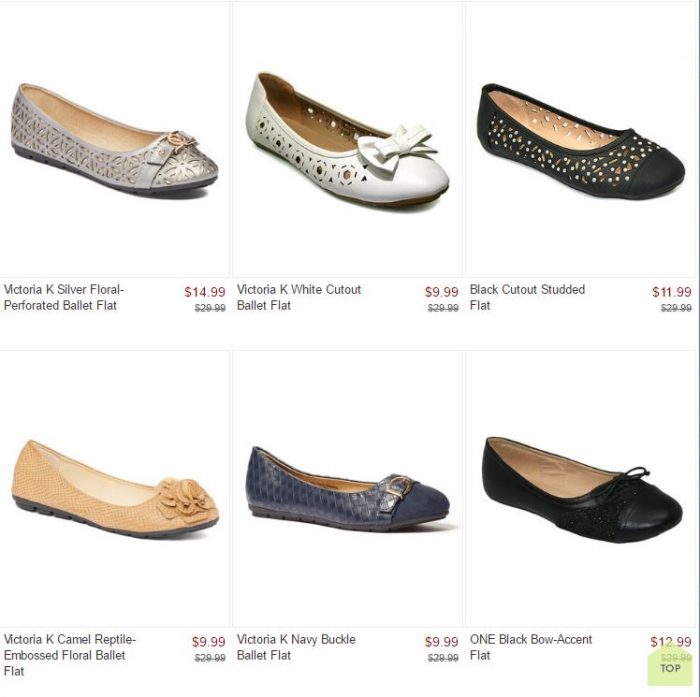Click the TOP back-to-top tag icon
The height and width of the screenshot is (697, 700).
point(670,665)
